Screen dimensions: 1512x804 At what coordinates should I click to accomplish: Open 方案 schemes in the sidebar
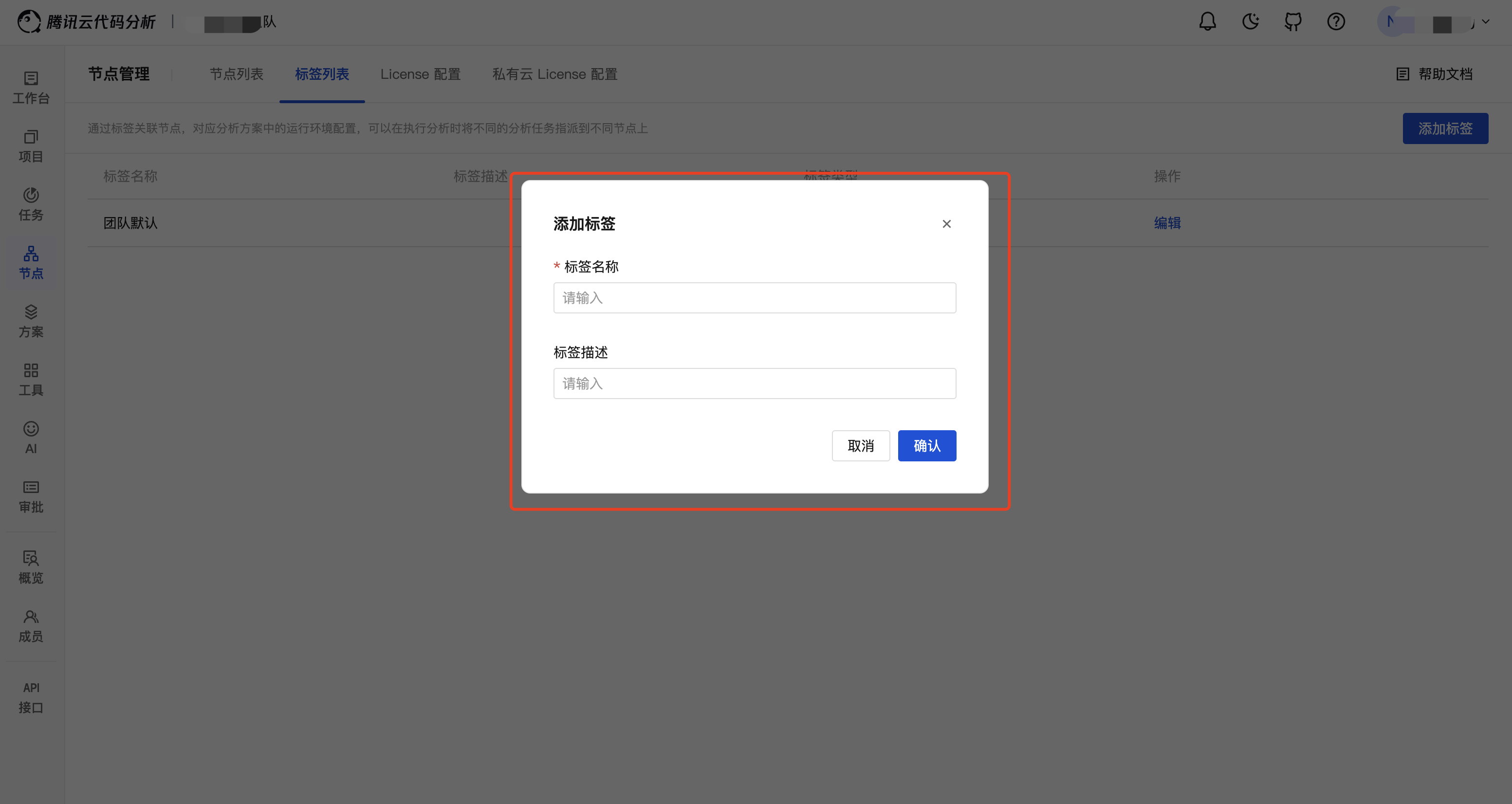click(x=31, y=321)
